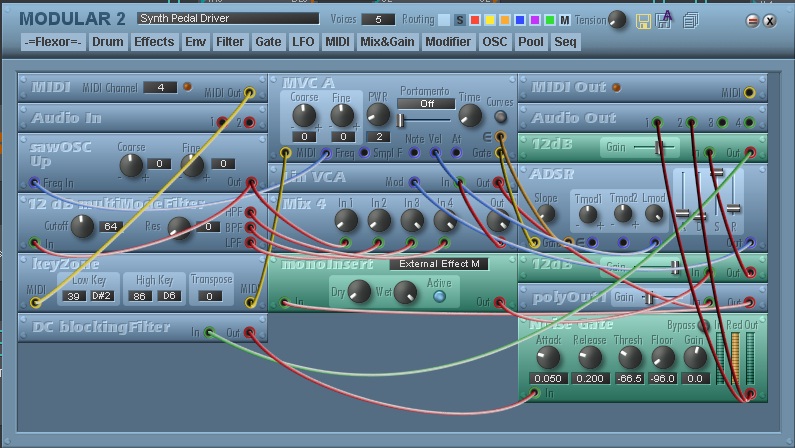Viewport: 795px width, 448px height.
Task: Click the Lin VCA Mod jack
Action: click(x=414, y=182)
